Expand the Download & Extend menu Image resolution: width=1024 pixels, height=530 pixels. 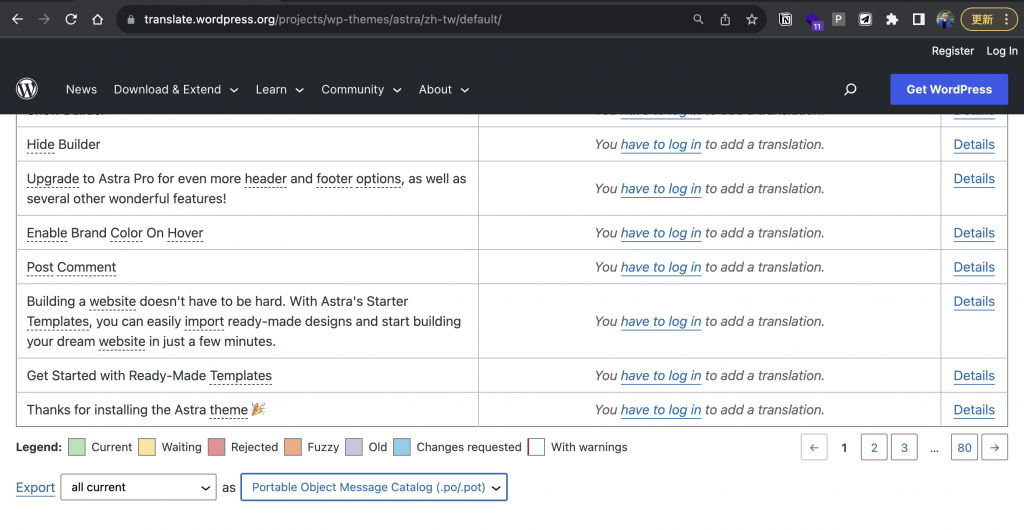point(176,89)
